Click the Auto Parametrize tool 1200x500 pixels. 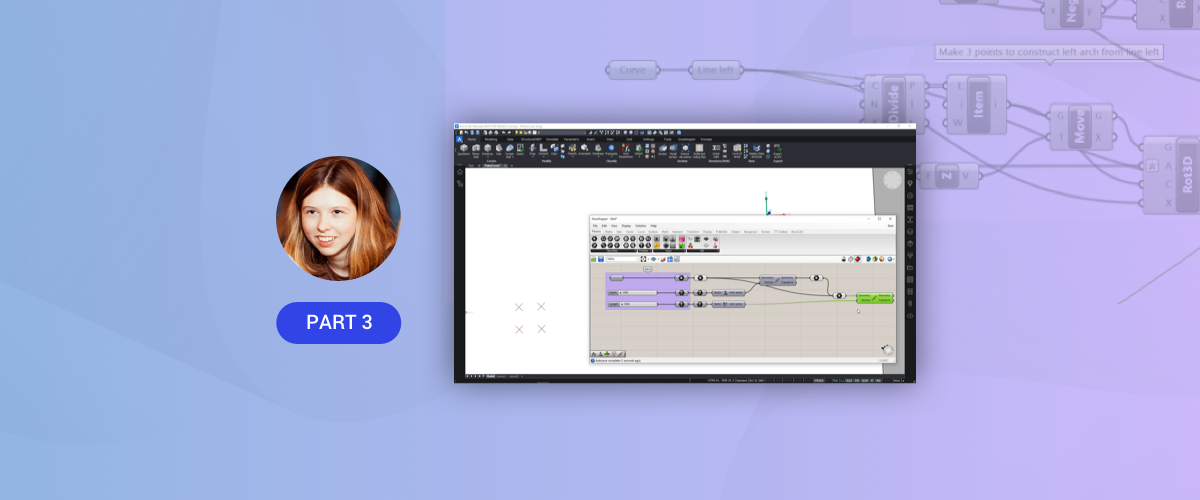[627, 151]
